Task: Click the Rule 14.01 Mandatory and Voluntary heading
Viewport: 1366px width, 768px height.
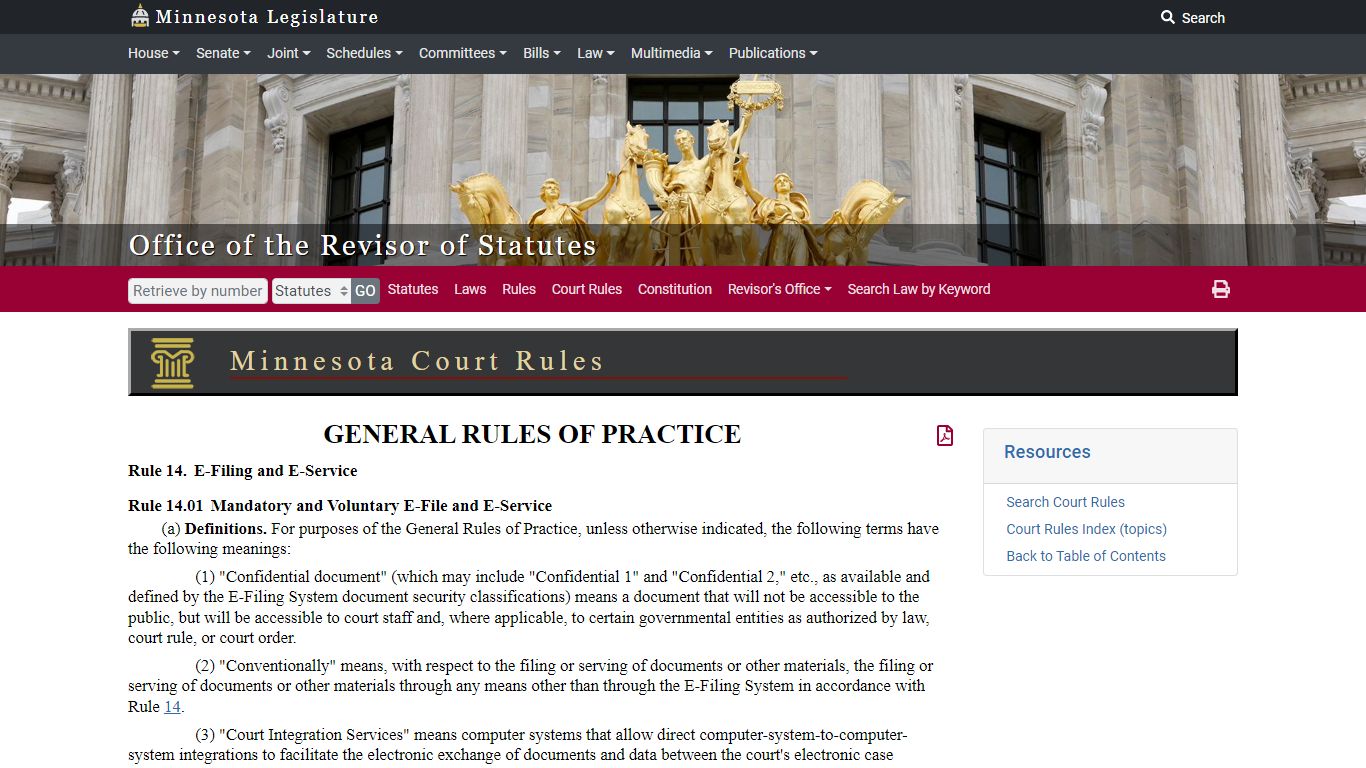Action: coord(340,506)
